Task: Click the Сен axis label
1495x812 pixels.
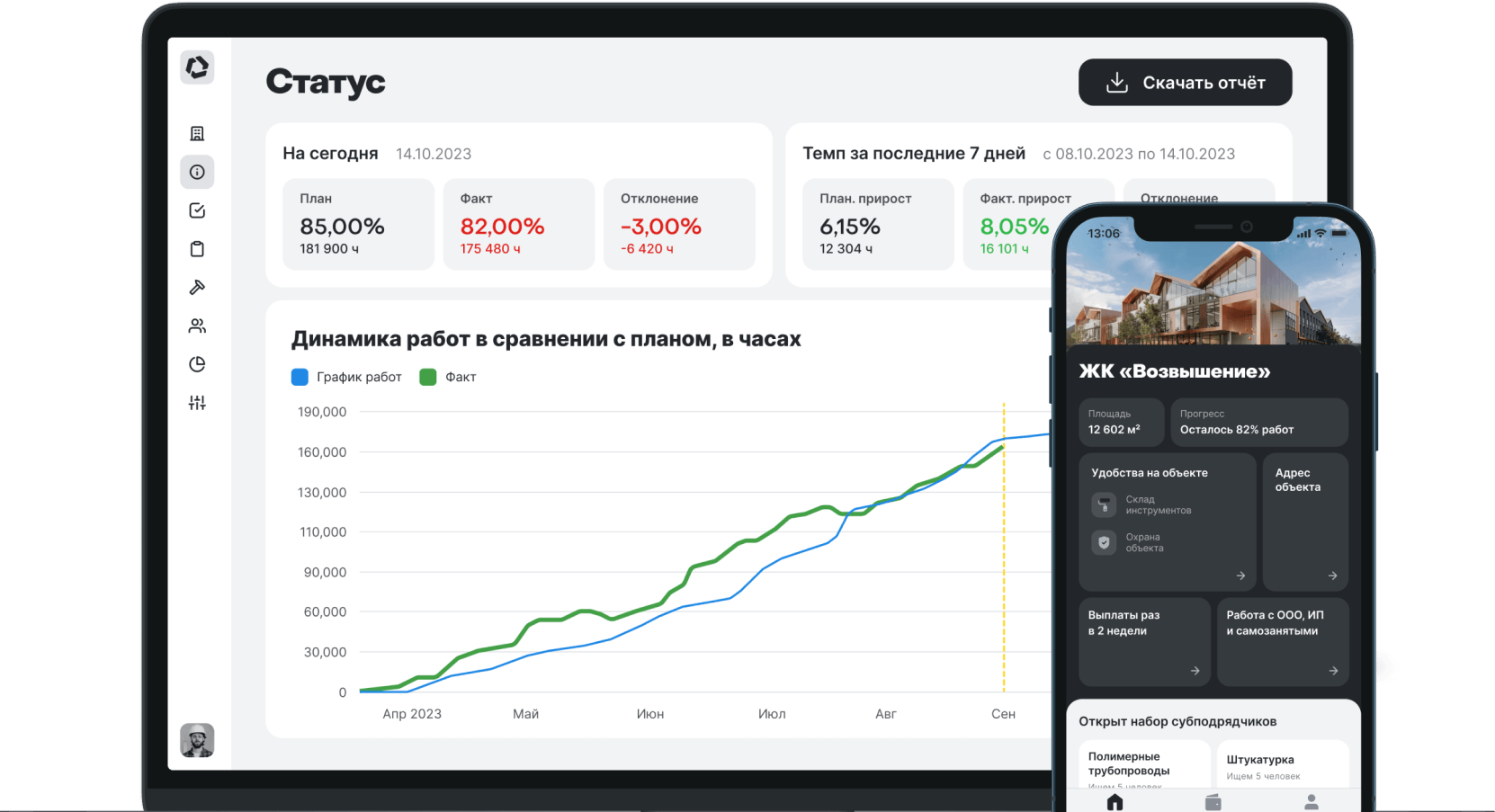Action: coord(1003,714)
